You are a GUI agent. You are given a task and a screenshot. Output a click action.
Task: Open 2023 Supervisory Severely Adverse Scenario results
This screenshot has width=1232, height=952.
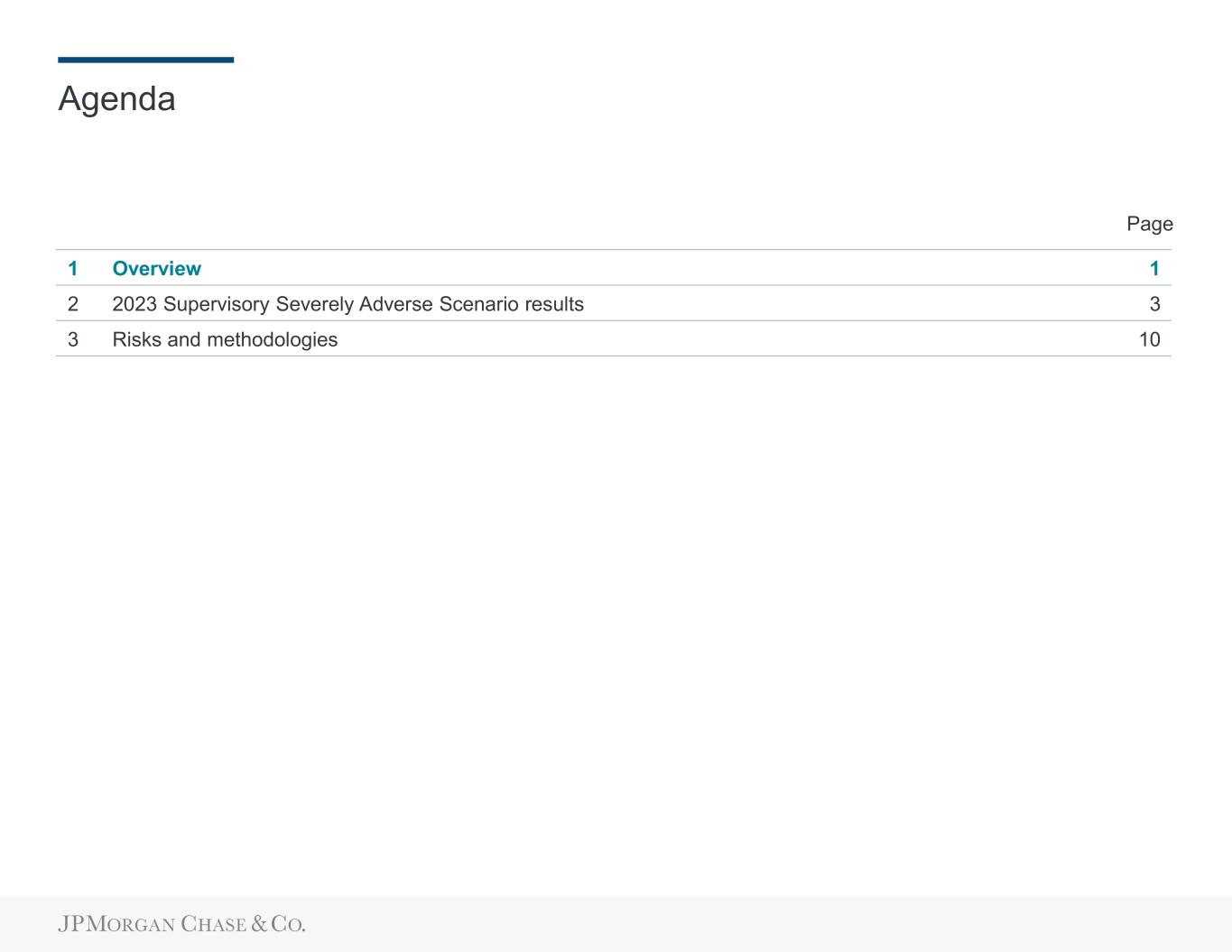(x=347, y=304)
